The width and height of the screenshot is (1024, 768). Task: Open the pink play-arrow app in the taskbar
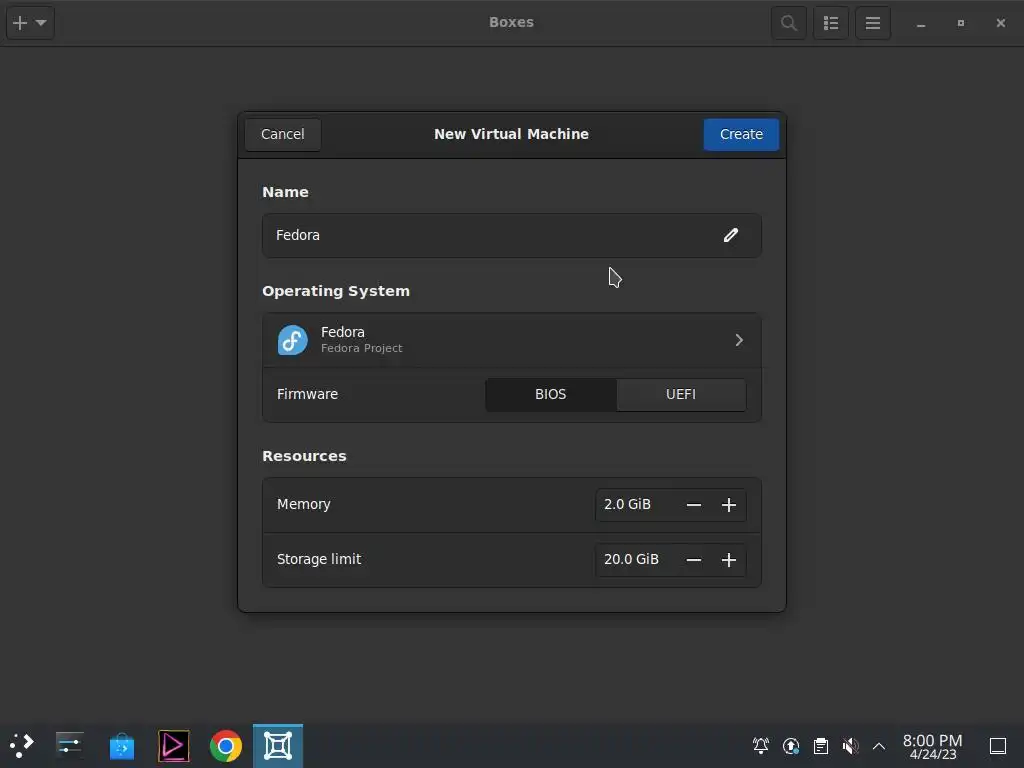tap(174, 746)
